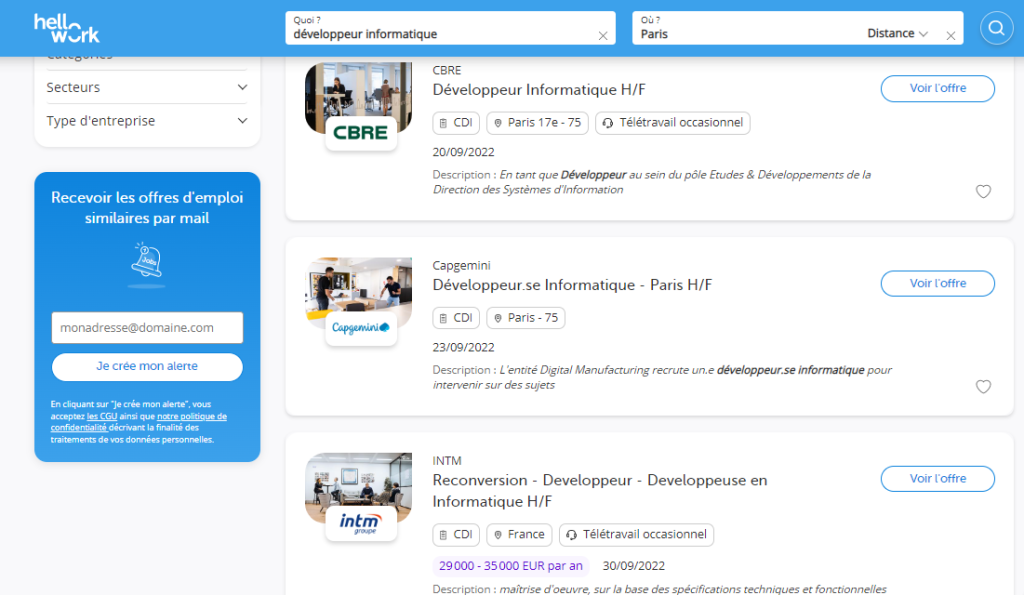Viewport: 1024px width, 595px height.
Task: Click the CBRE logo badge
Action: (360, 133)
